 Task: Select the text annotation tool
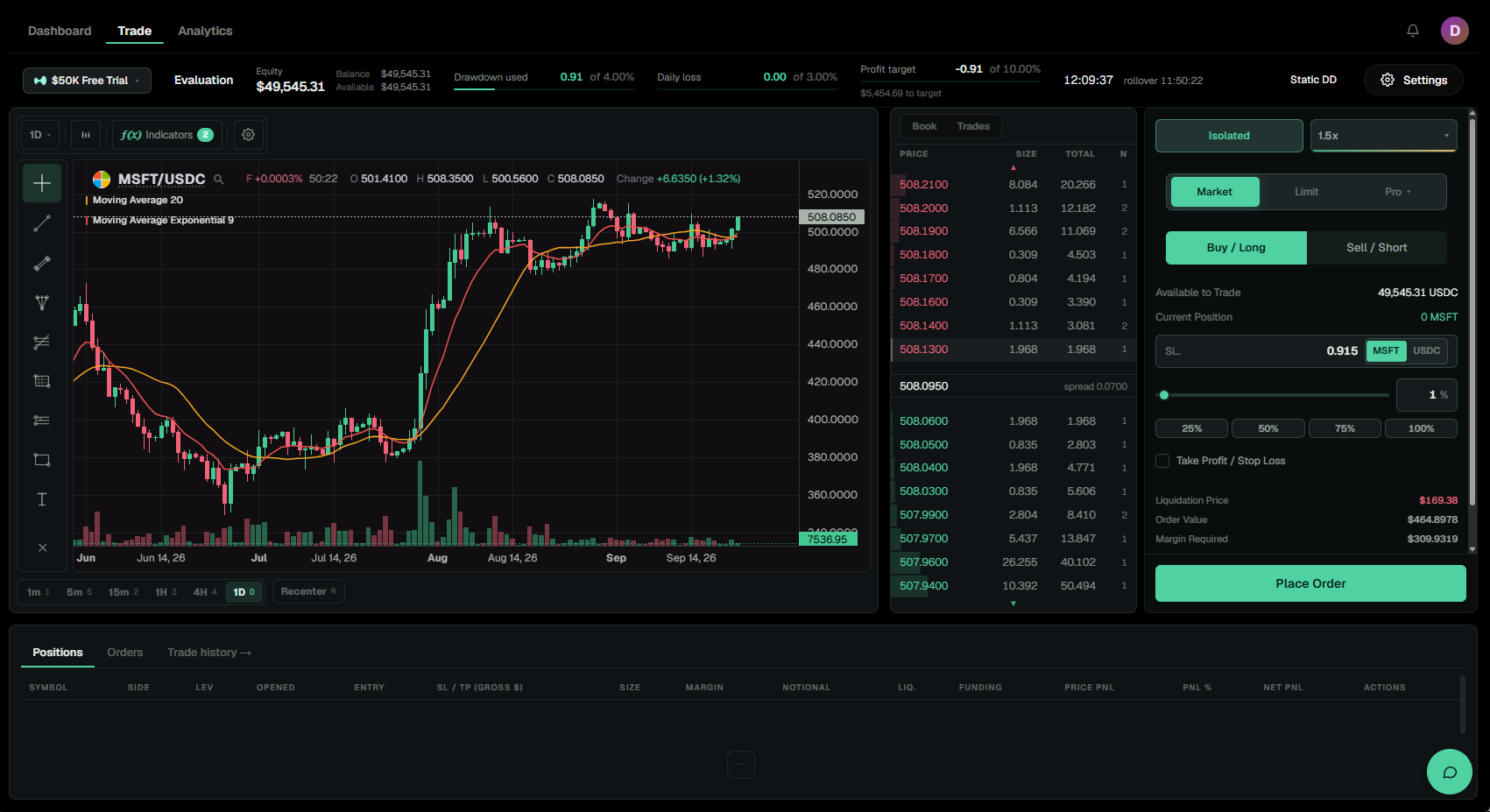(x=42, y=499)
